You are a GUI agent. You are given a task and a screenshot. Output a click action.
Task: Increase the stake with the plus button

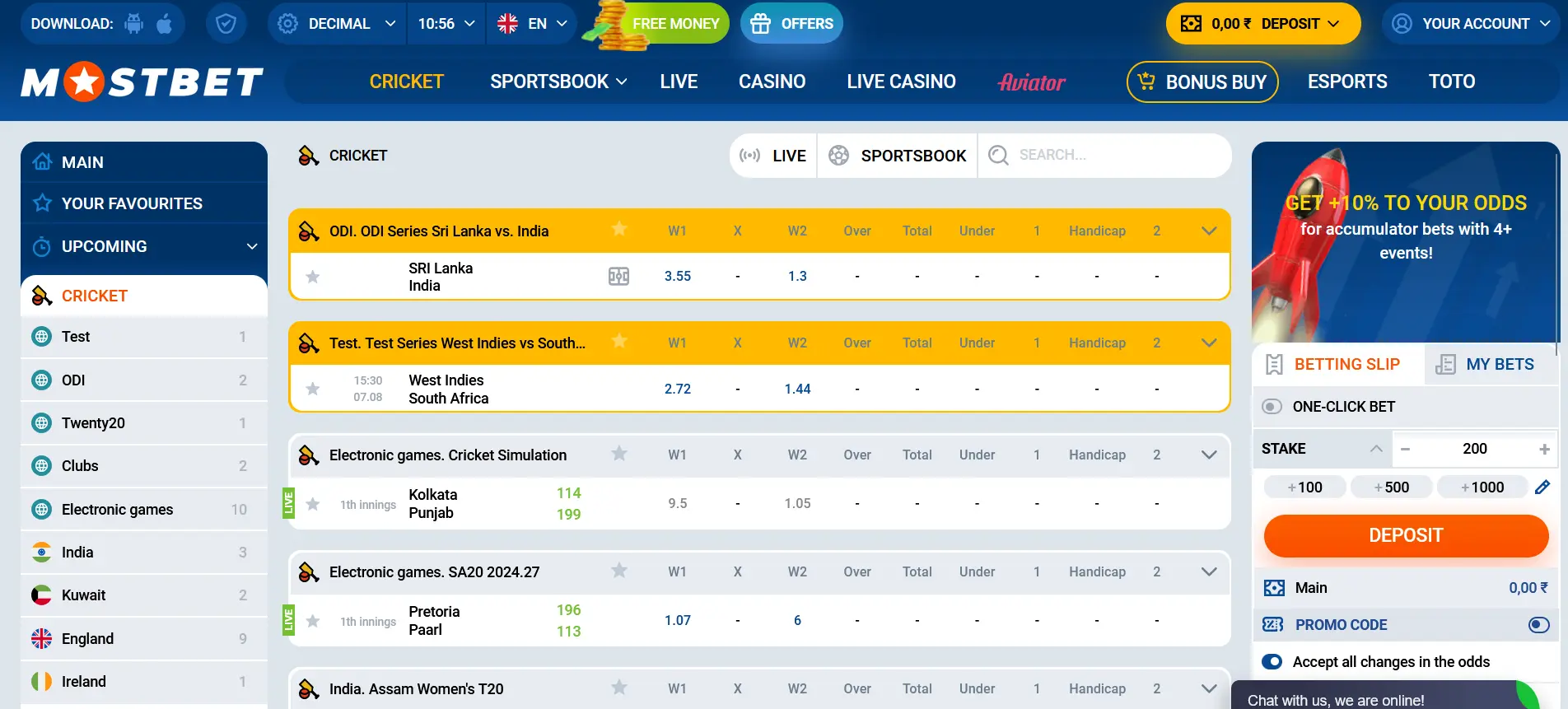click(1544, 449)
